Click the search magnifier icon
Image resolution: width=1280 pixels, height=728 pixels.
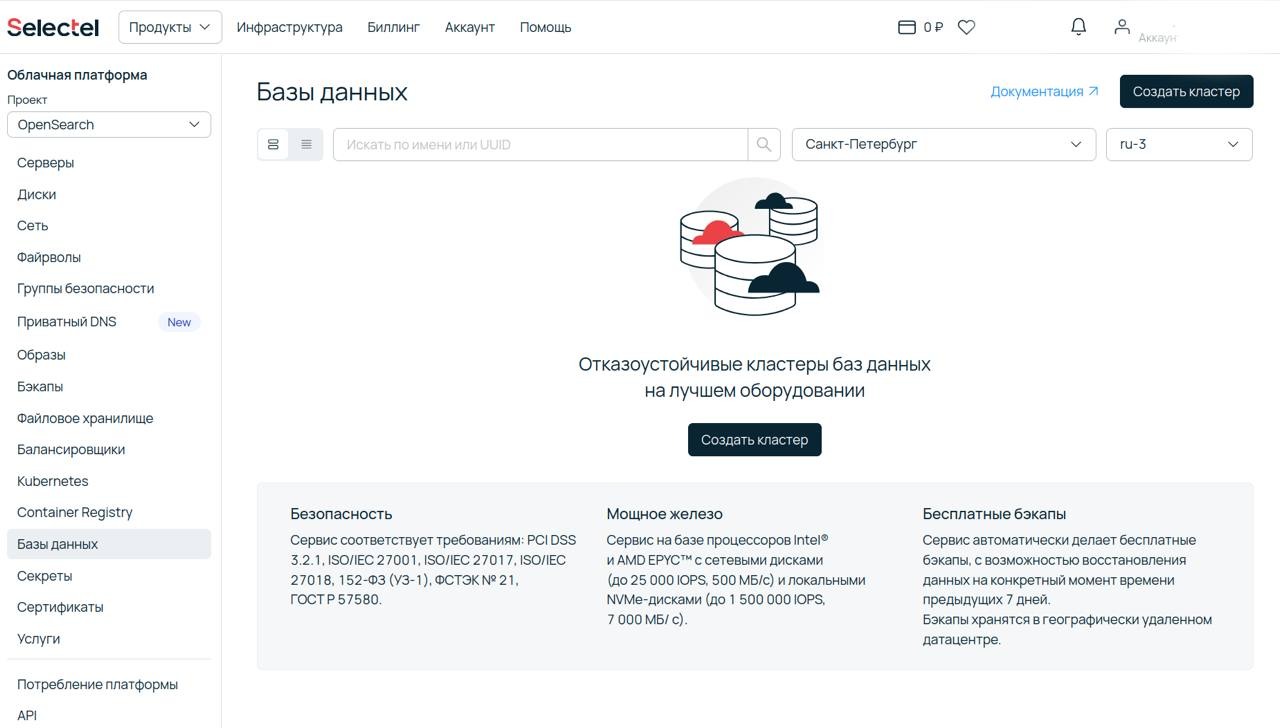pyautogui.click(x=763, y=144)
